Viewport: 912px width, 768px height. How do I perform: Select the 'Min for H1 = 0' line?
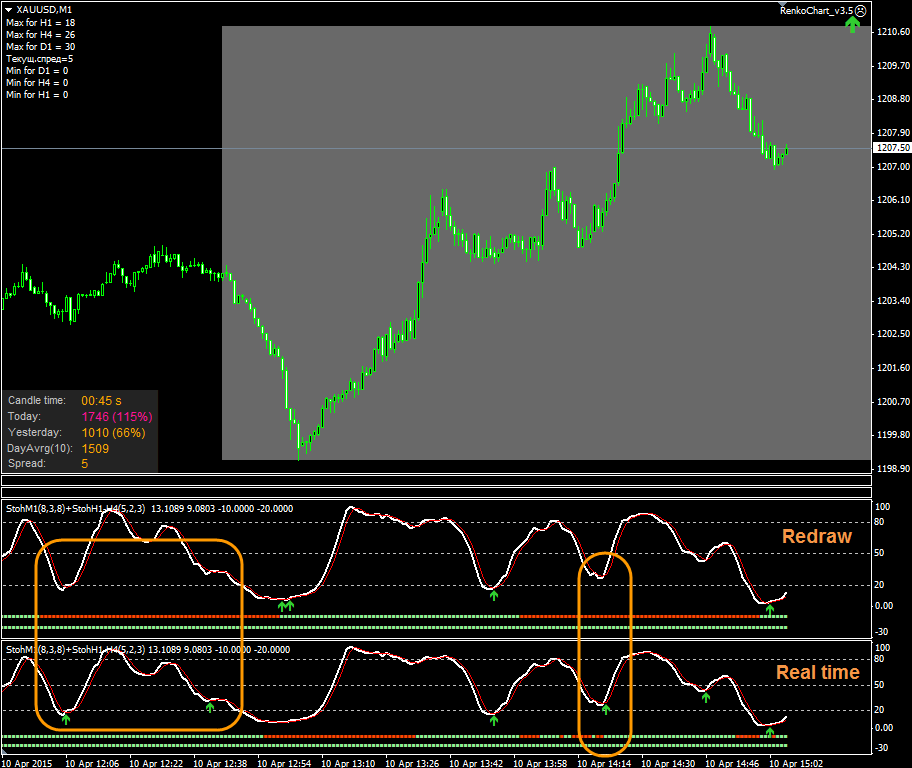coord(37,95)
